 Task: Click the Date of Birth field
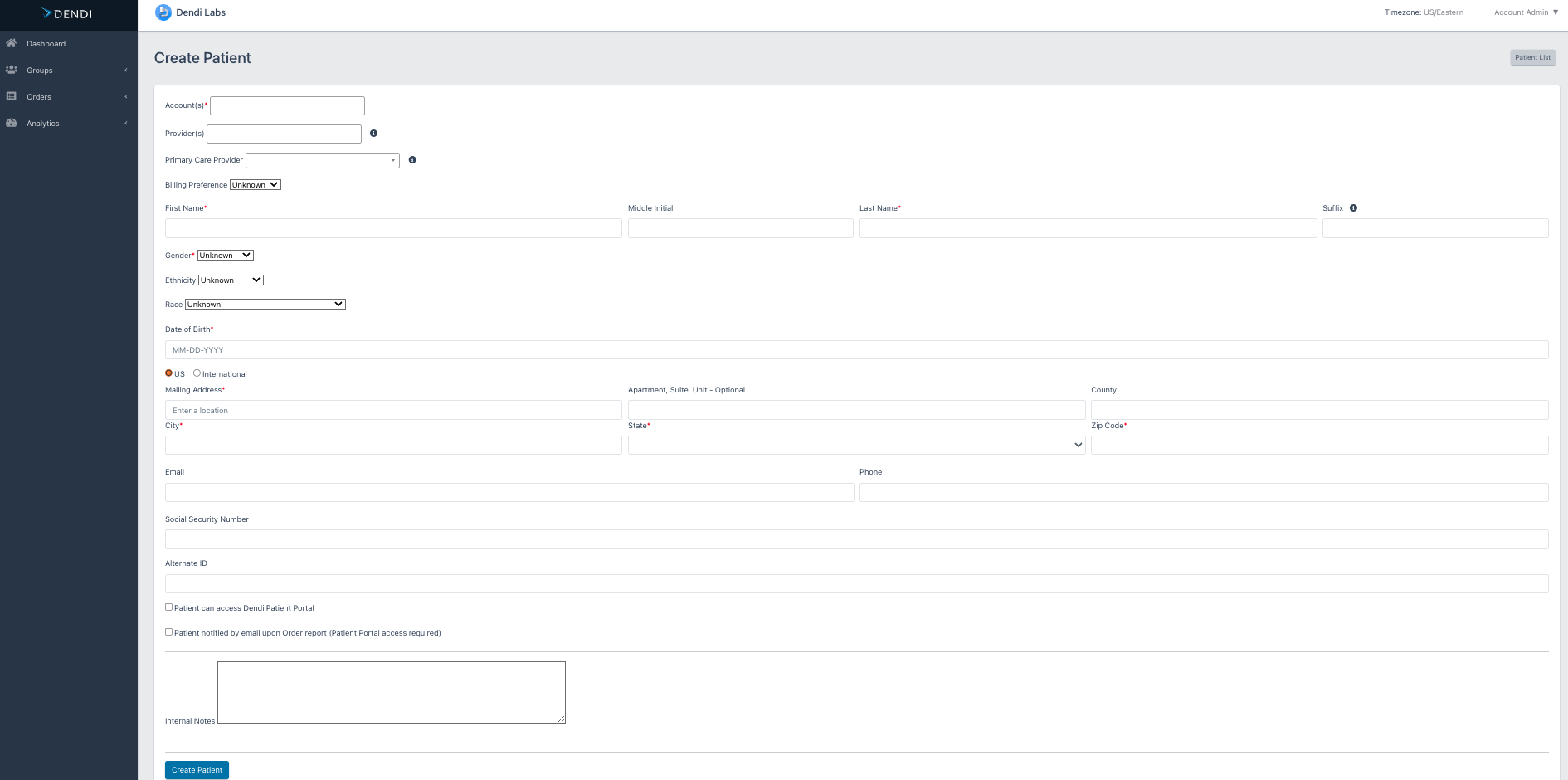pyautogui.click(x=856, y=349)
